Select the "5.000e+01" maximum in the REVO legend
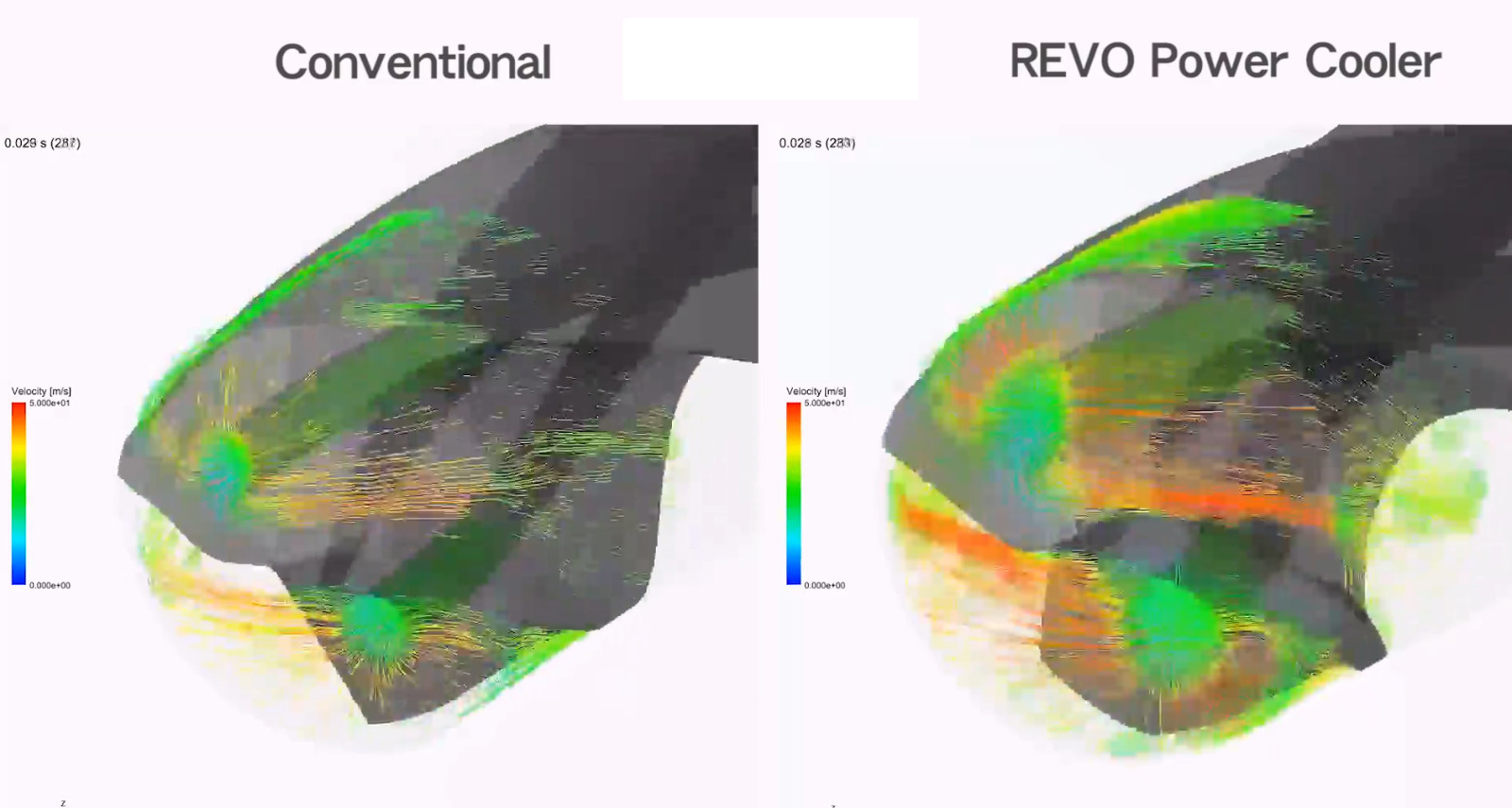 (x=825, y=404)
